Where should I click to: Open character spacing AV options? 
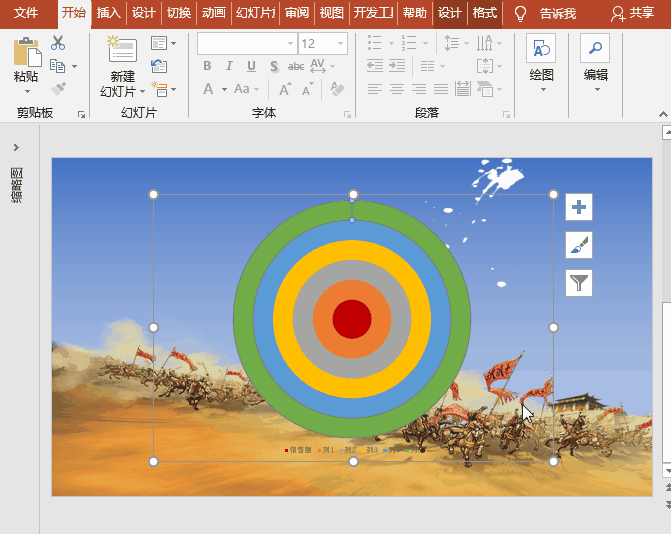tap(322, 66)
